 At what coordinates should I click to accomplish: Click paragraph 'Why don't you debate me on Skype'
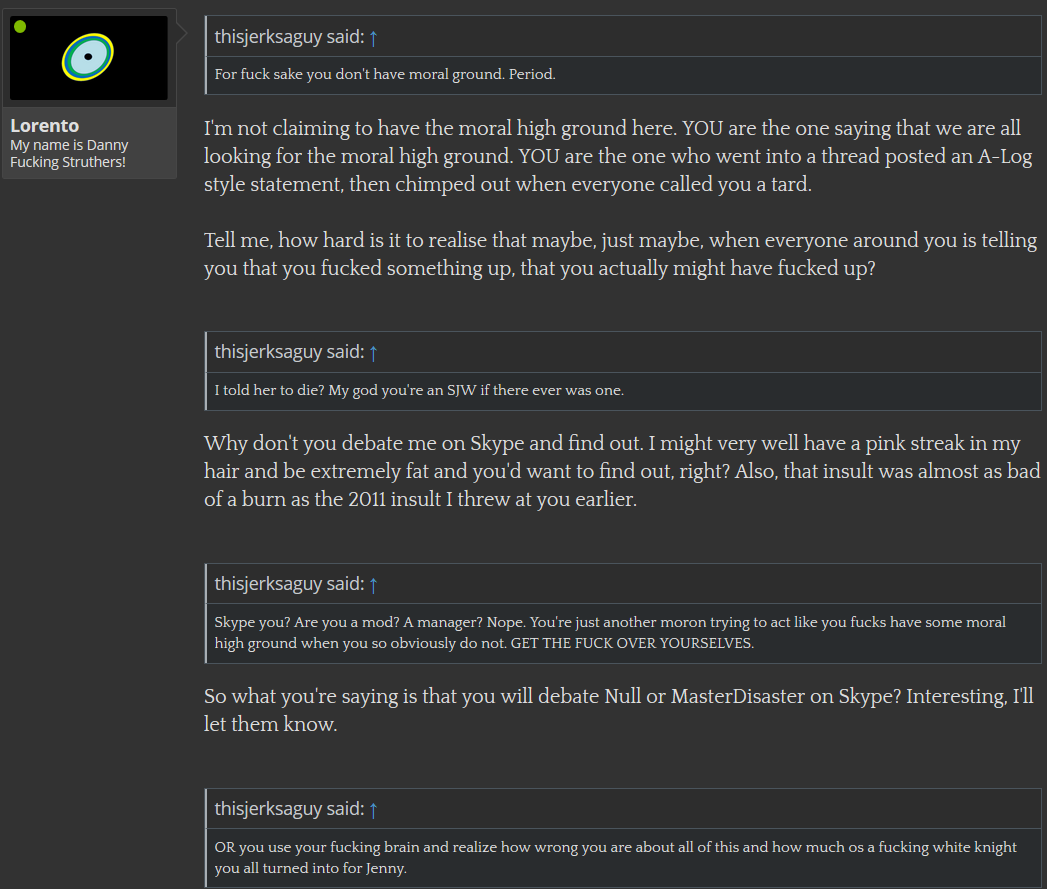622,471
